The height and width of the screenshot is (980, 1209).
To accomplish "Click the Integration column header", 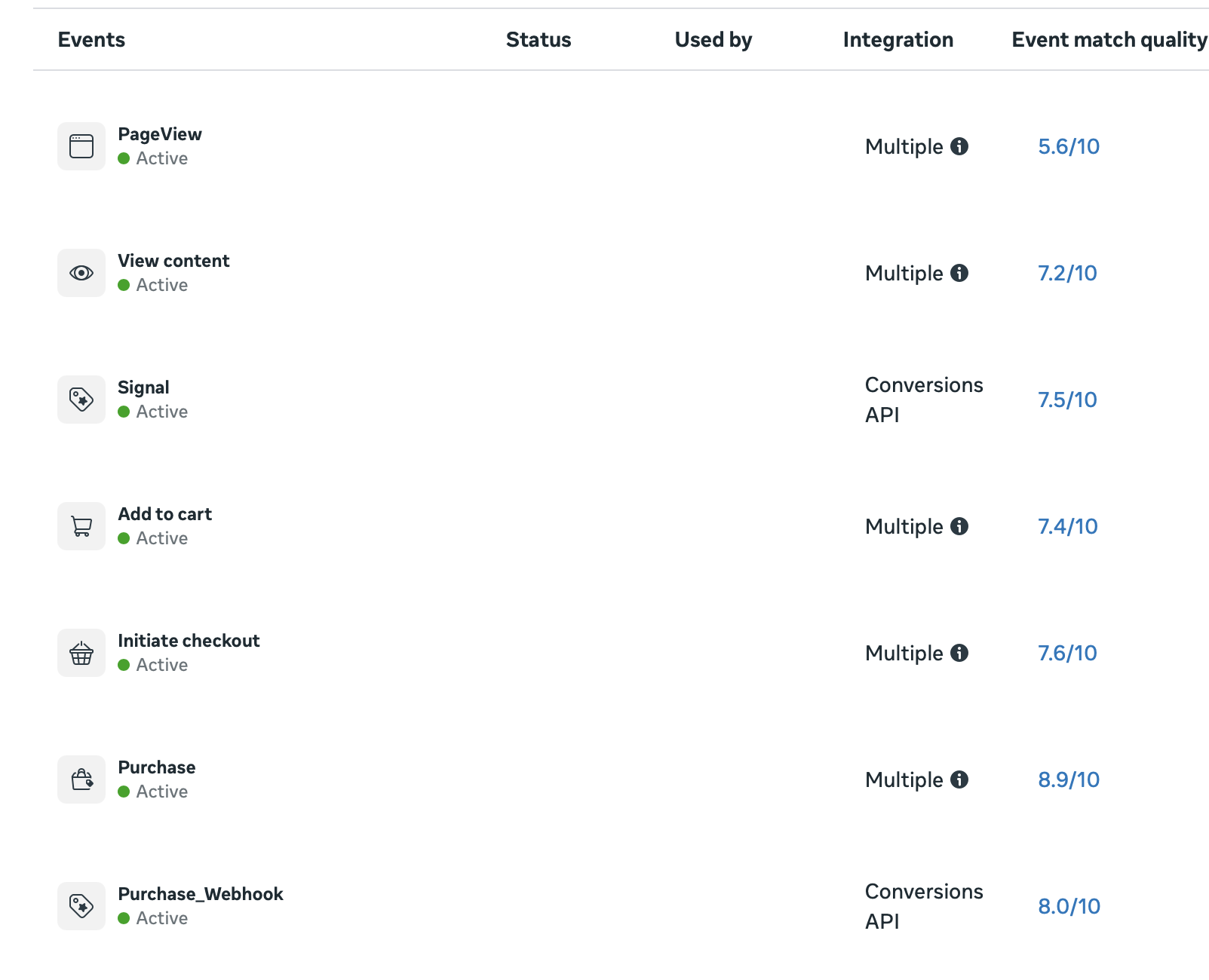I will click(x=898, y=40).
